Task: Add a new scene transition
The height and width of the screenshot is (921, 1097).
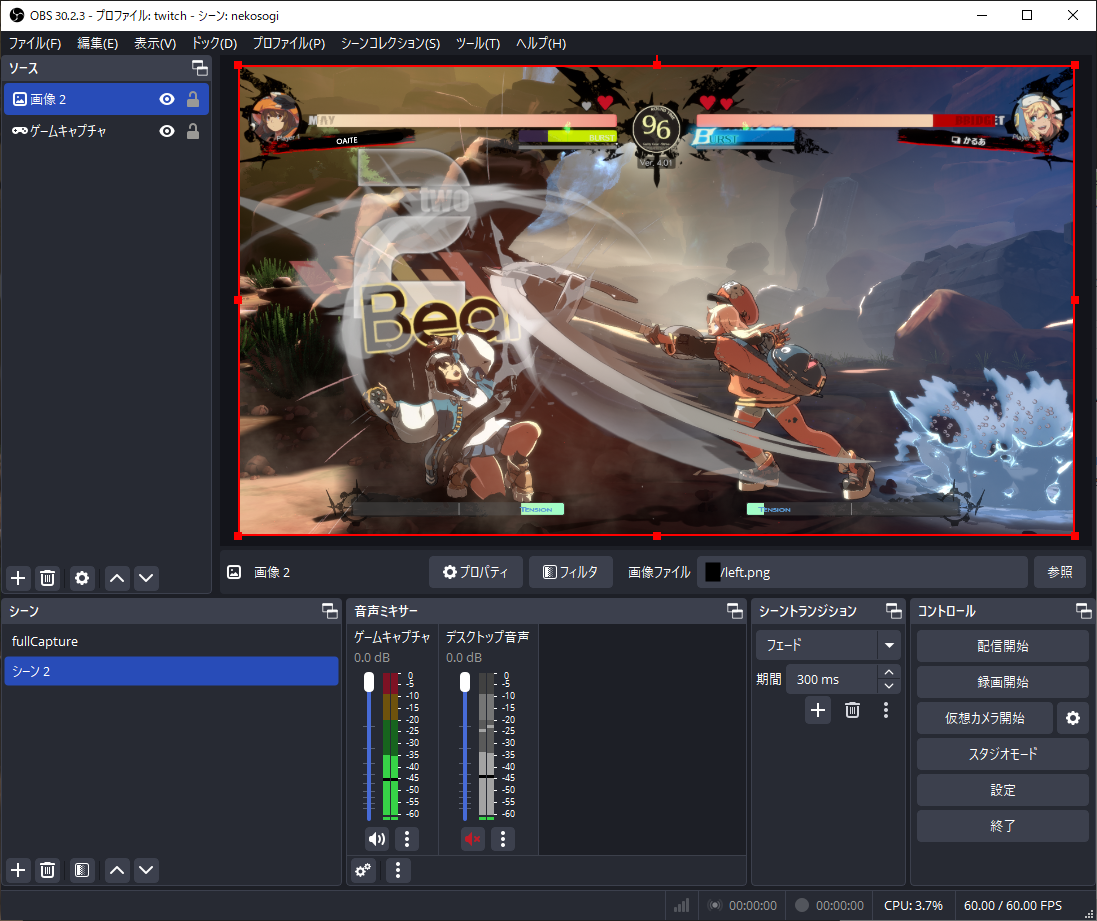Action: 818,710
